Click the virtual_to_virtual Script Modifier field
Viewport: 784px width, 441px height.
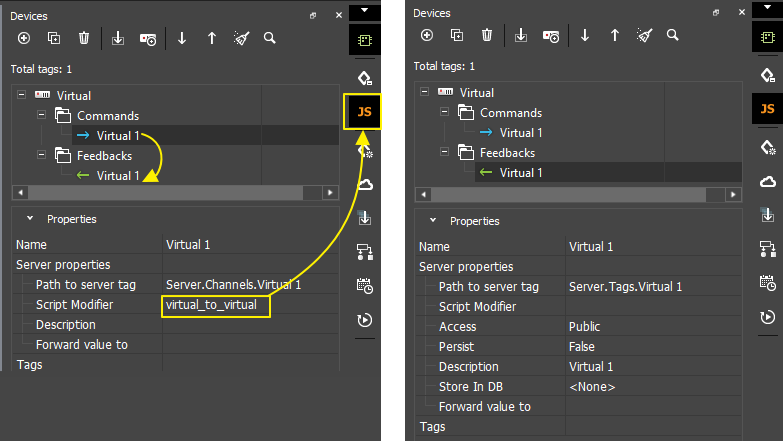pos(216,305)
